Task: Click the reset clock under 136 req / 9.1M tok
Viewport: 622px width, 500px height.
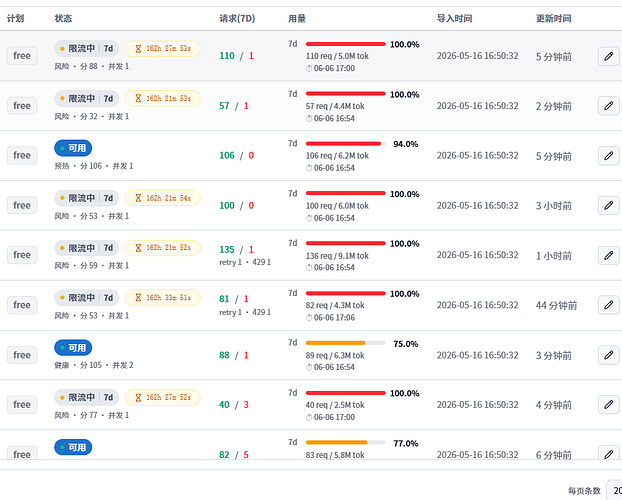Action: coord(330,267)
